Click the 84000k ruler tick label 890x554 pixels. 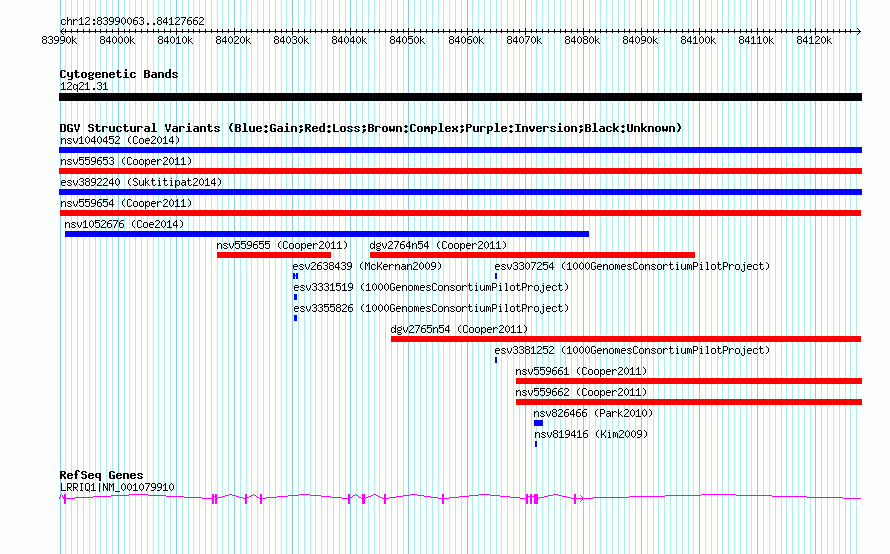pos(117,40)
